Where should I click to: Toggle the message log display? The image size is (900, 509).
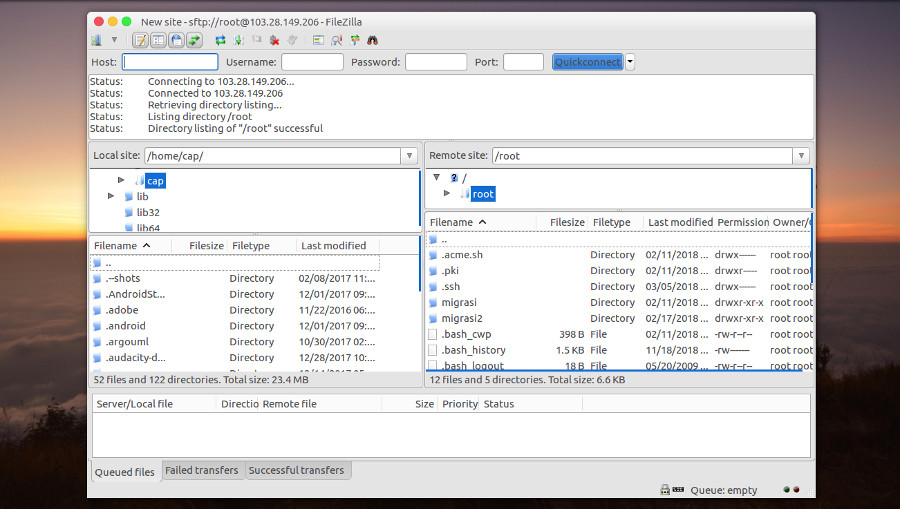point(140,40)
